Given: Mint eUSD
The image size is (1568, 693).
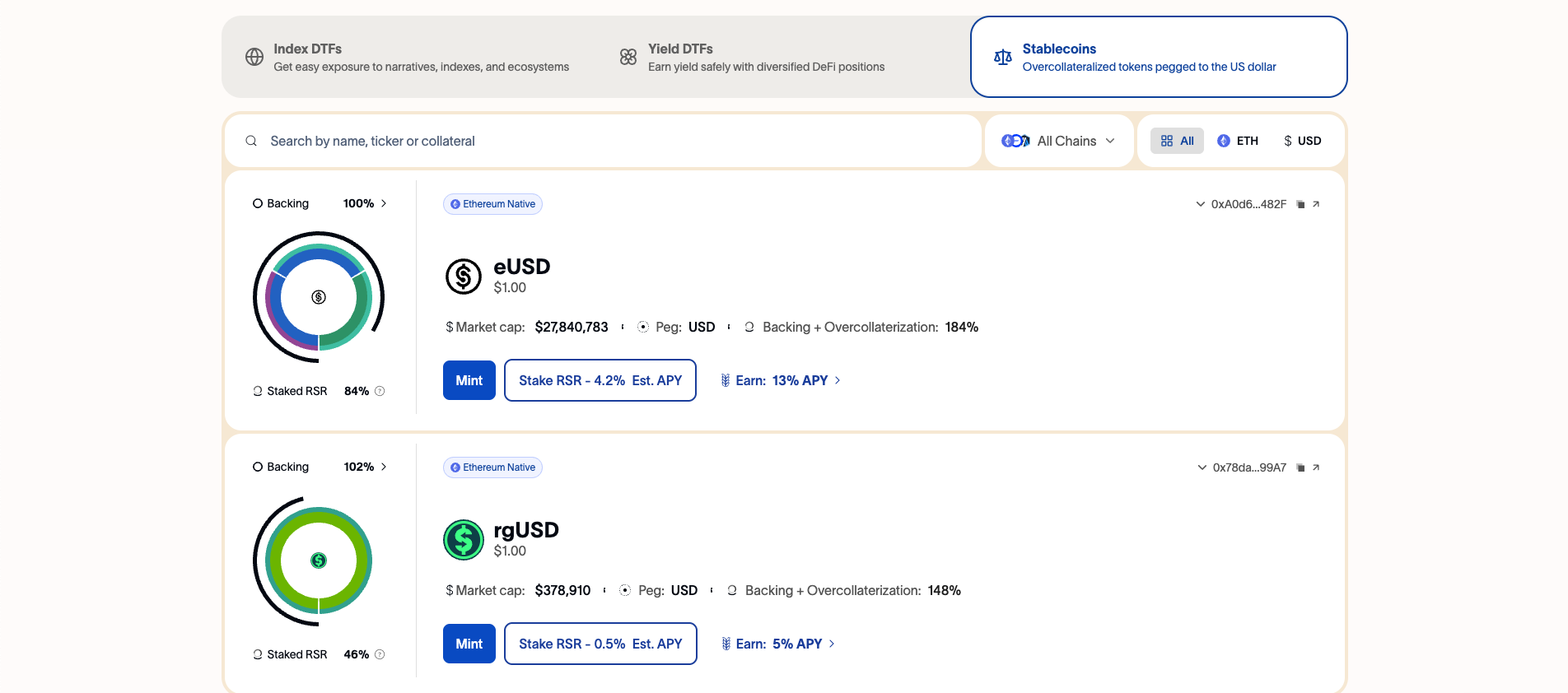Looking at the screenshot, I should (x=469, y=380).
